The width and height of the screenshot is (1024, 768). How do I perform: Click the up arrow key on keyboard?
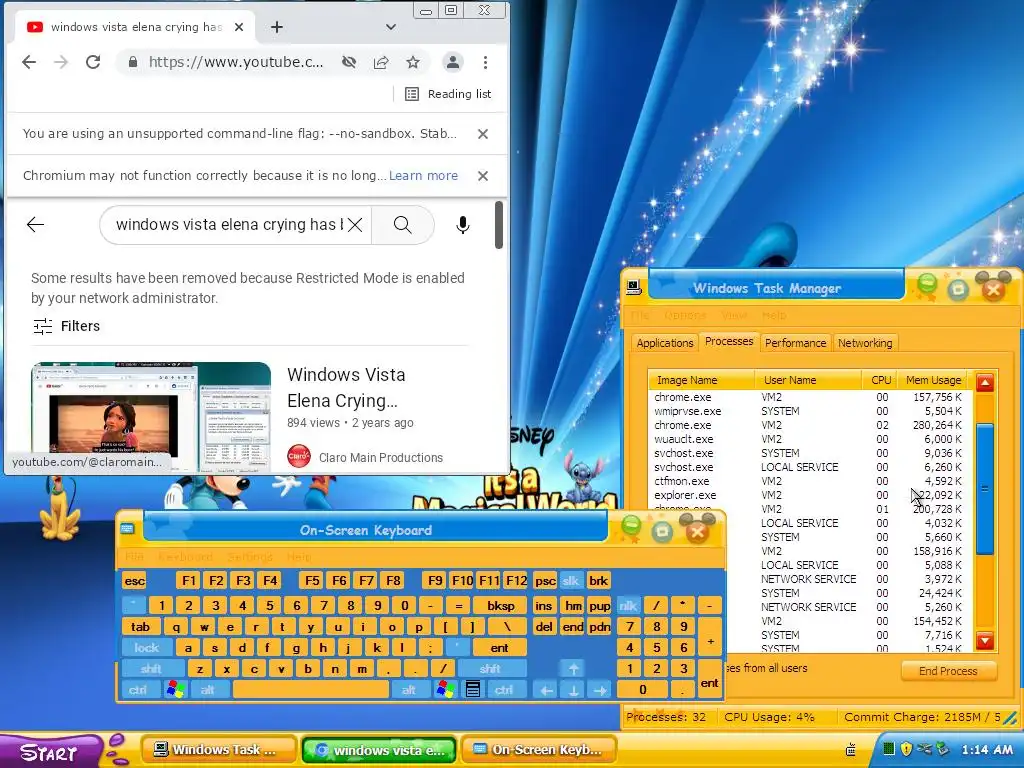(573, 669)
